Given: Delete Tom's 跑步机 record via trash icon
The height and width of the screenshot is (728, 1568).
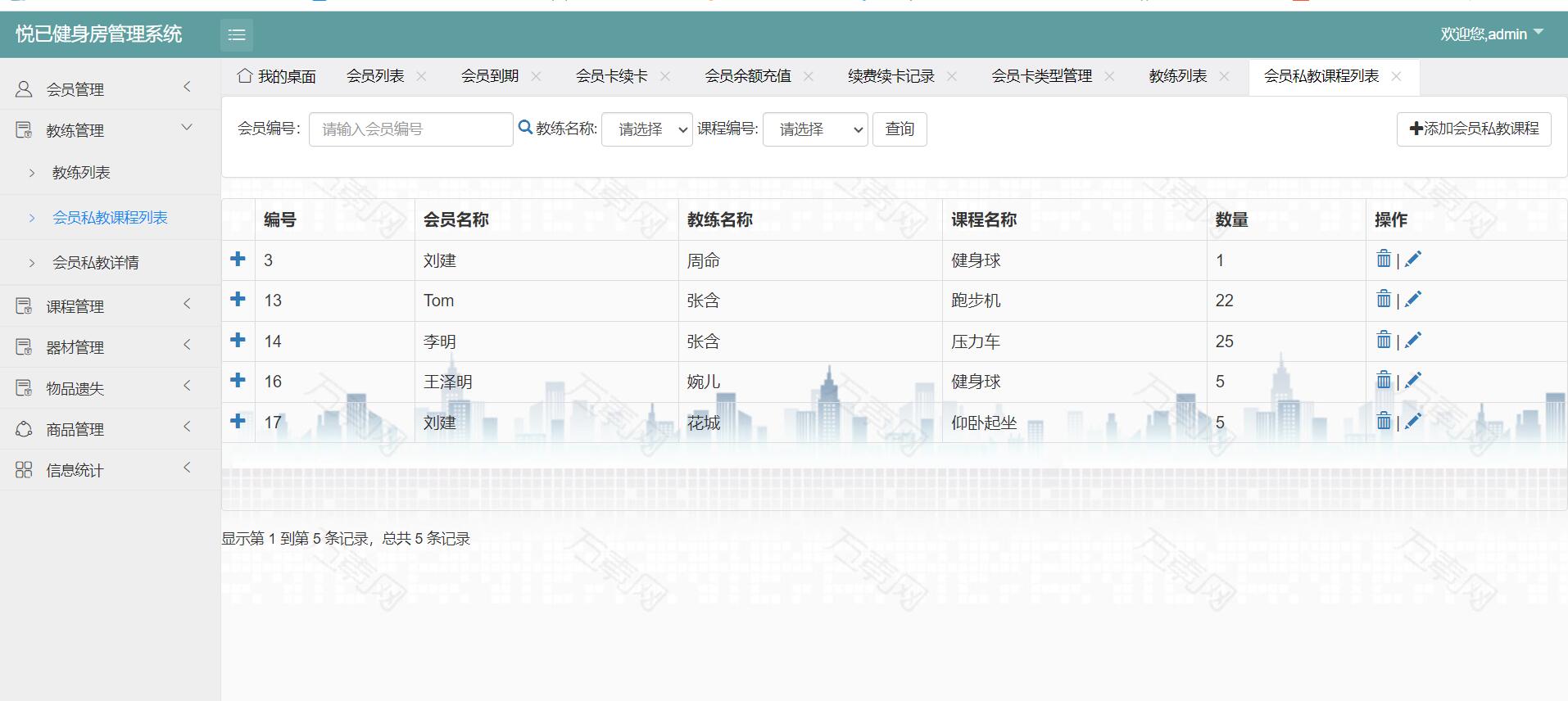Looking at the screenshot, I should 1384,299.
